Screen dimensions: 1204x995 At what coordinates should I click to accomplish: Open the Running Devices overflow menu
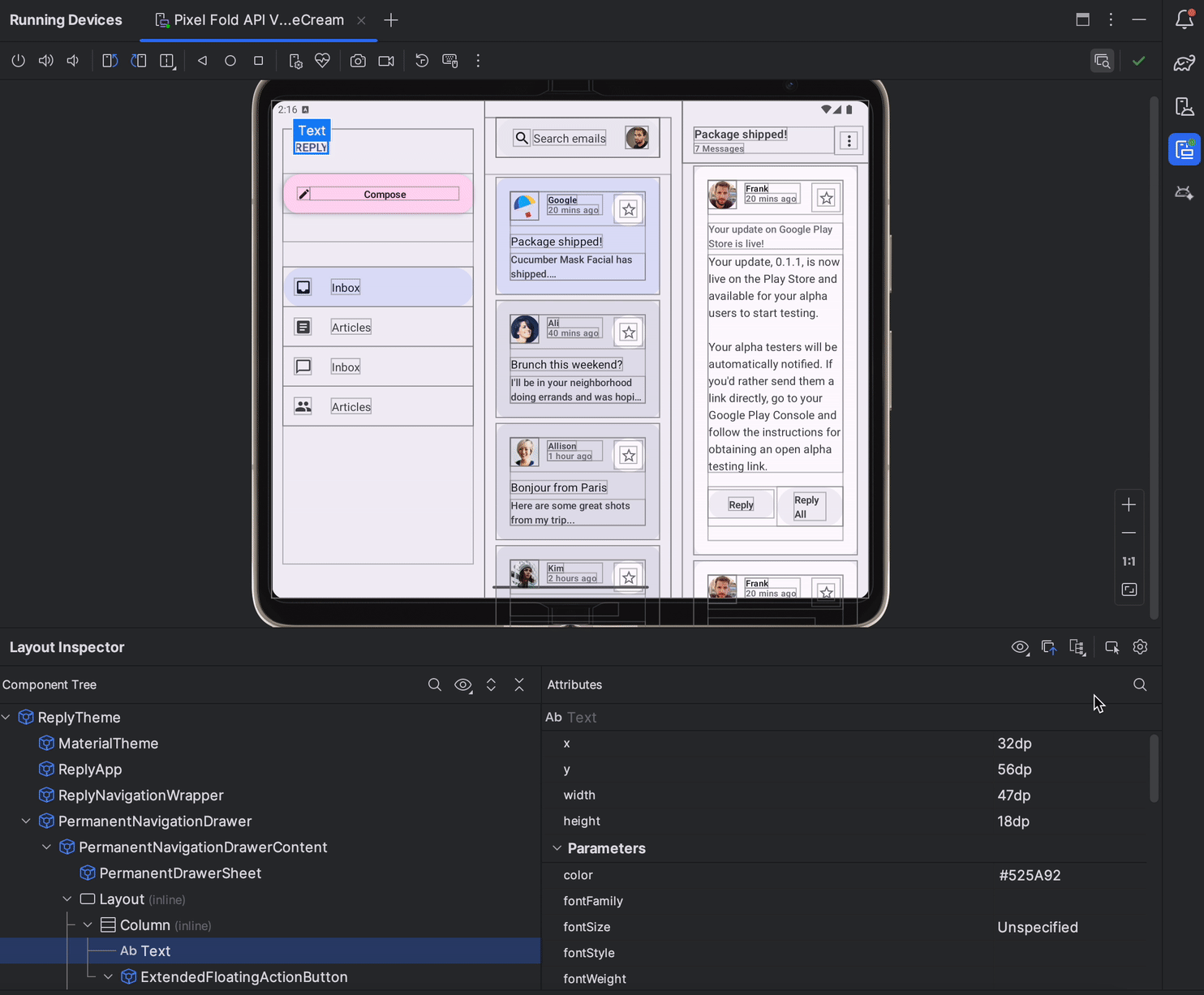click(x=1111, y=20)
